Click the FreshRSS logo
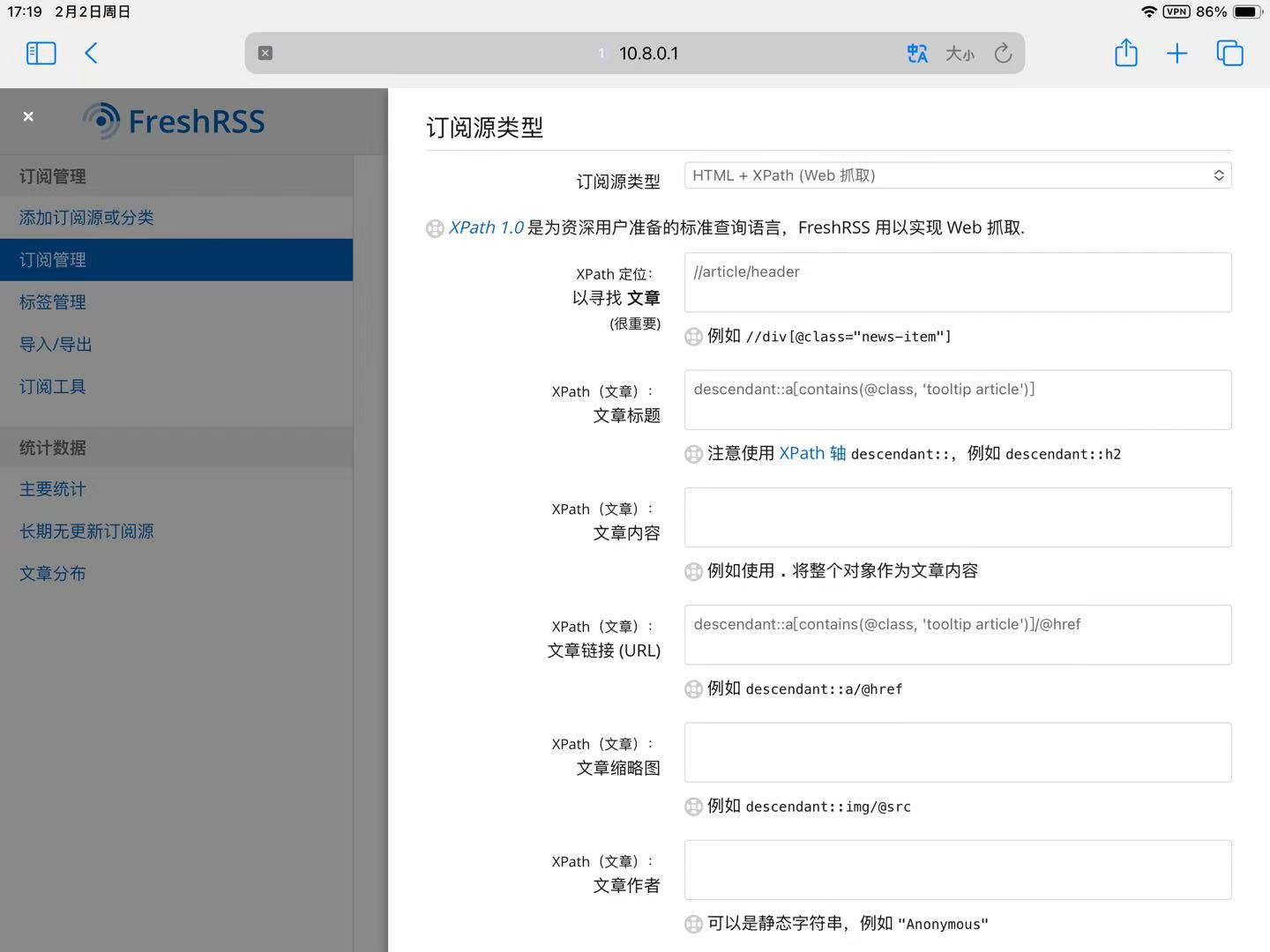This screenshot has height=952, width=1270. coord(174,121)
